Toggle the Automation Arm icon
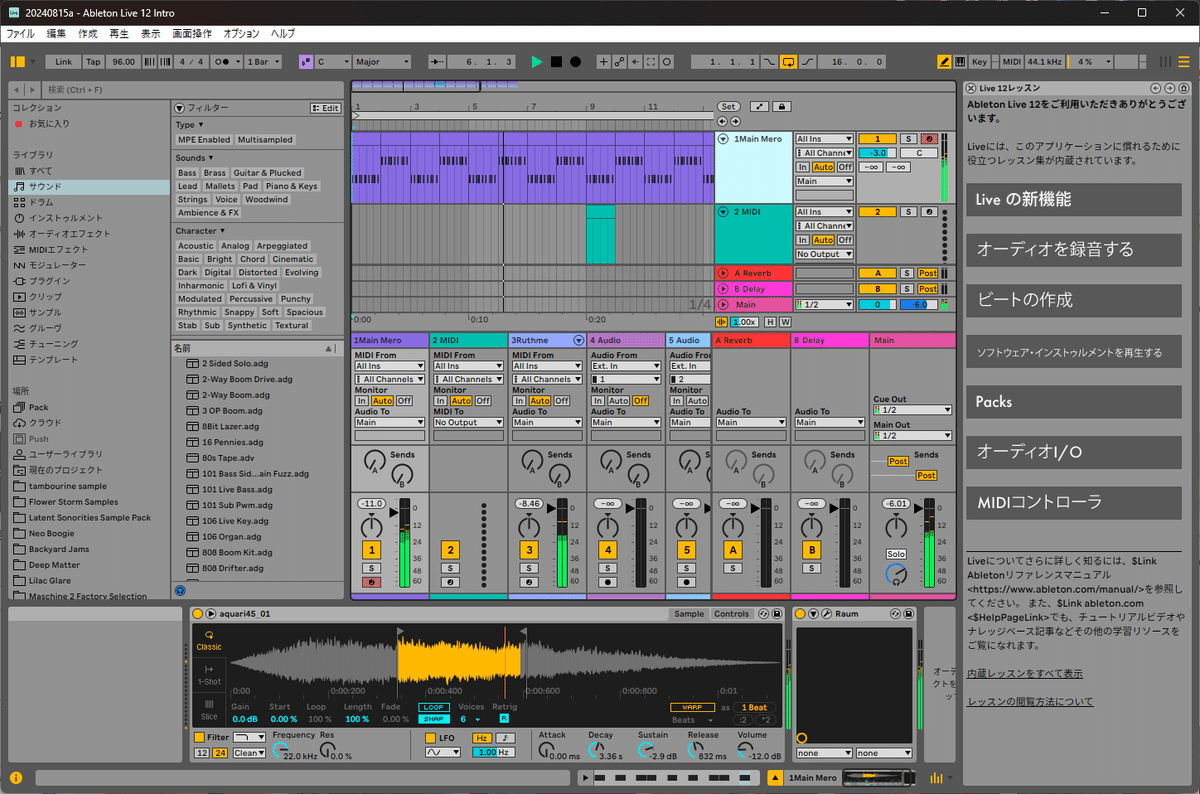 coord(620,62)
